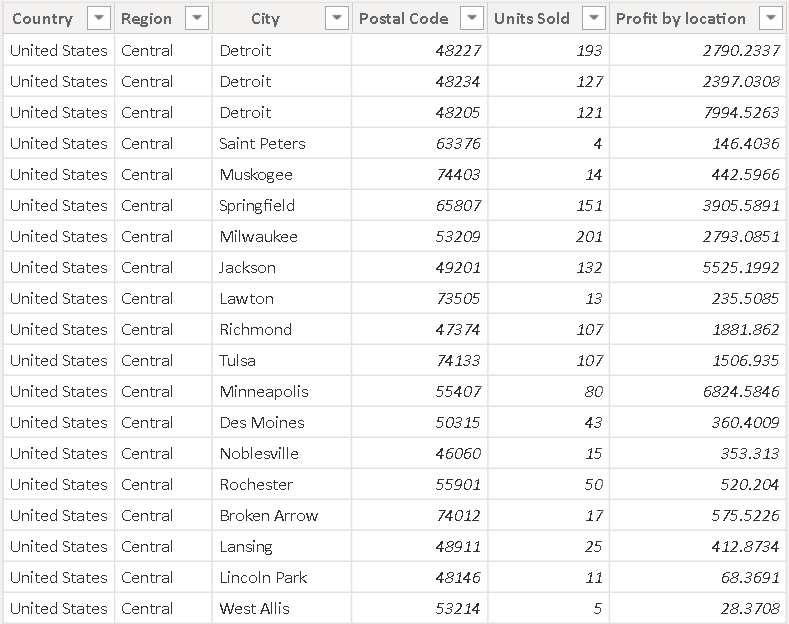Click the Postal Code column header

[x=404, y=18]
